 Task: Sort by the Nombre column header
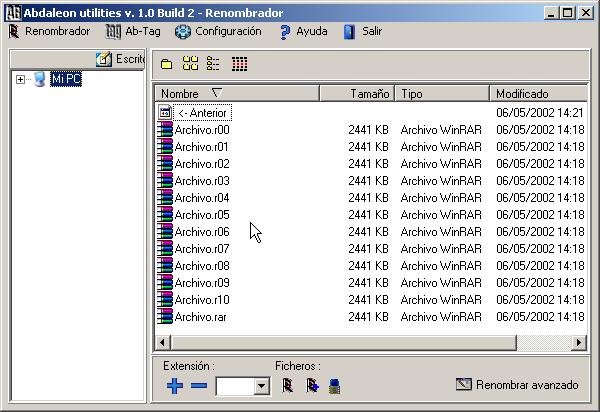pyautogui.click(x=237, y=93)
